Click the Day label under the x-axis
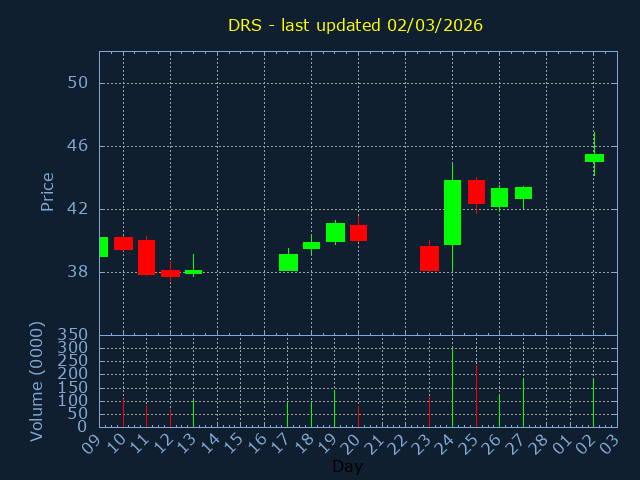Viewport: 640px width, 480px height. (x=347, y=466)
